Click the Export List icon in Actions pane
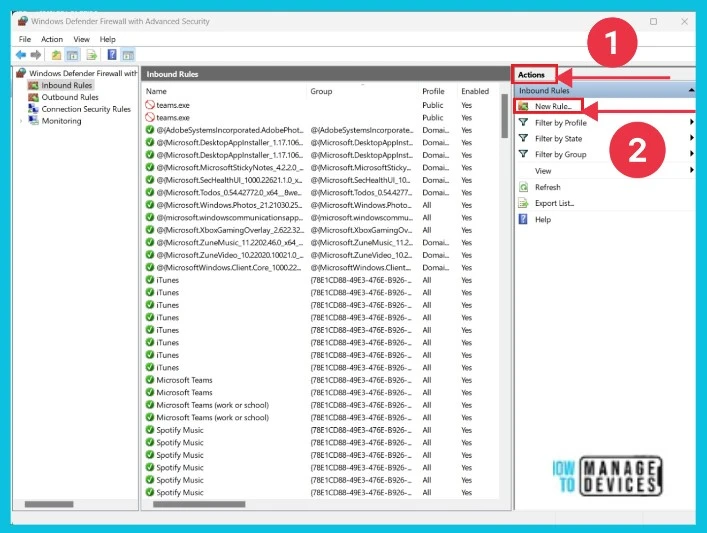 click(523, 203)
